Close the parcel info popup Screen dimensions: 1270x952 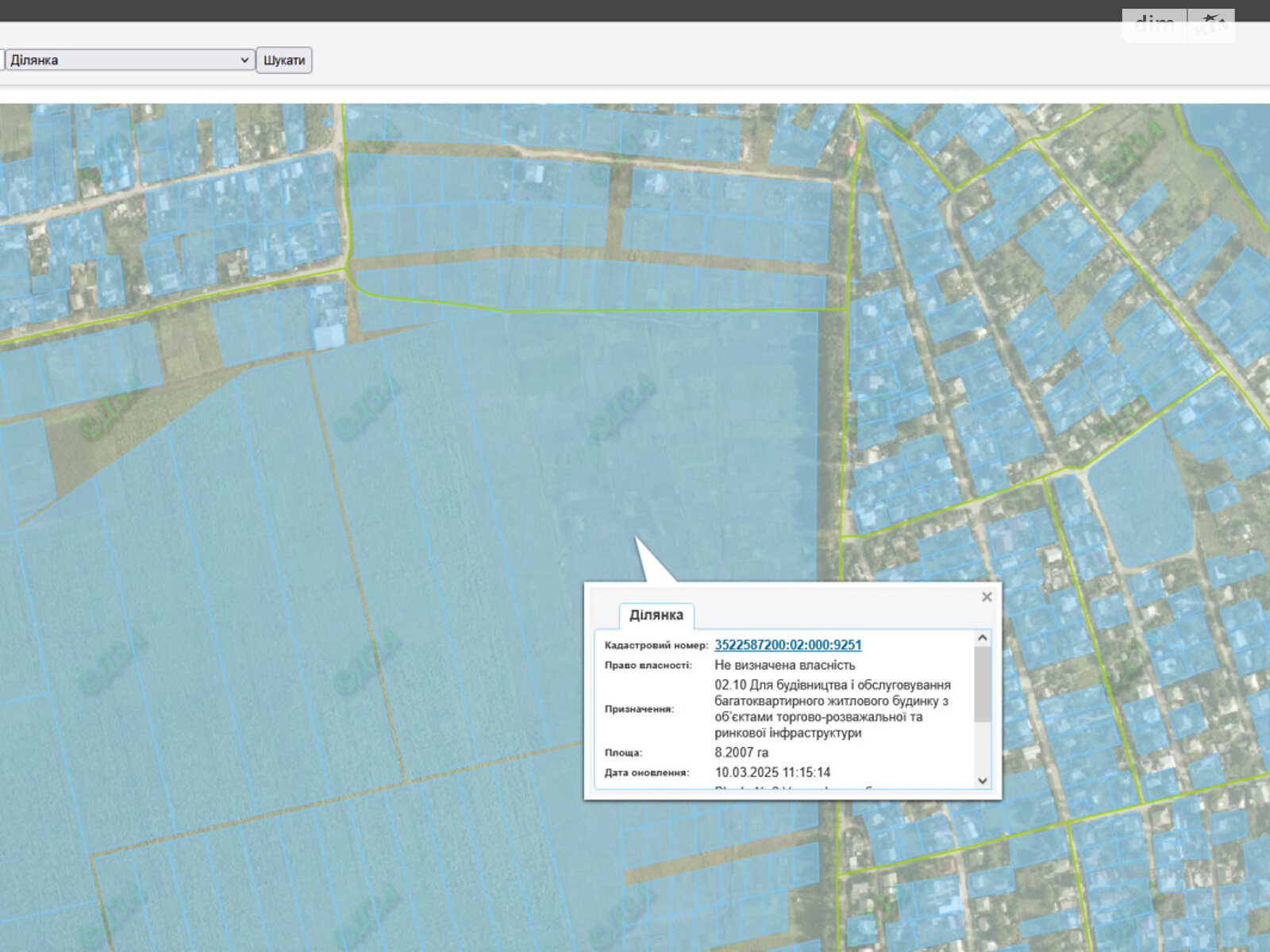point(987,597)
